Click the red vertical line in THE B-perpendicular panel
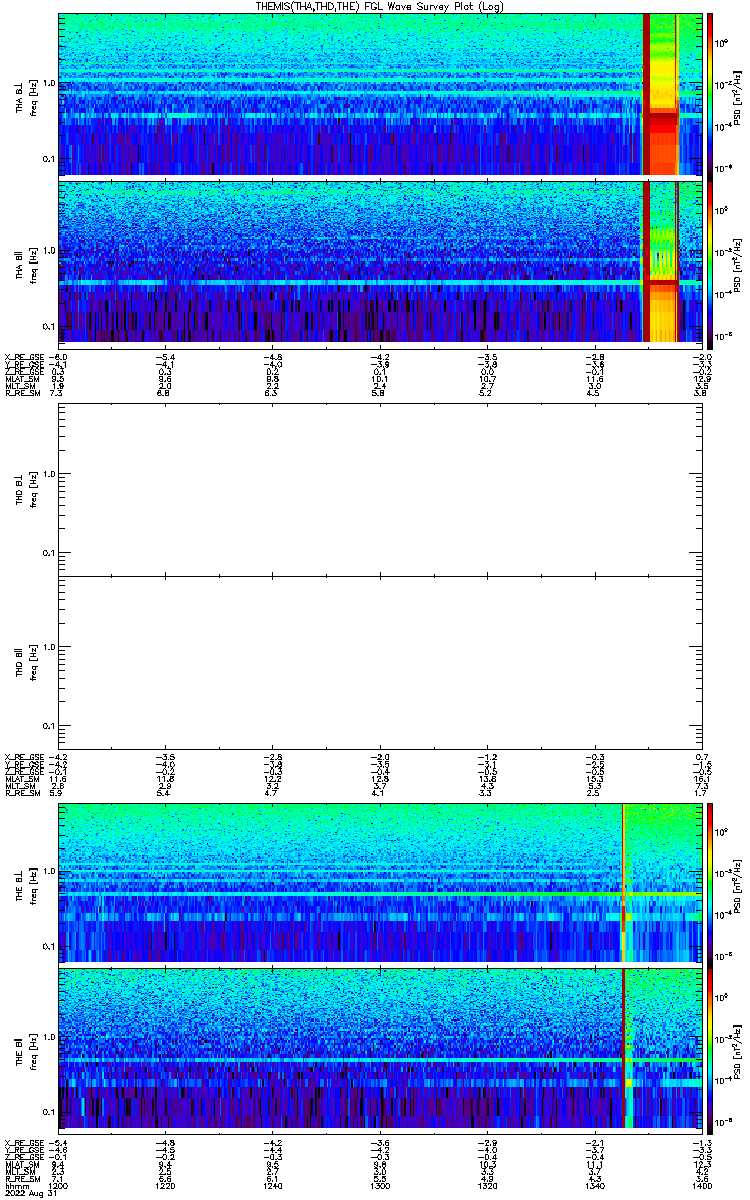The image size is (750, 1200). 623,882
